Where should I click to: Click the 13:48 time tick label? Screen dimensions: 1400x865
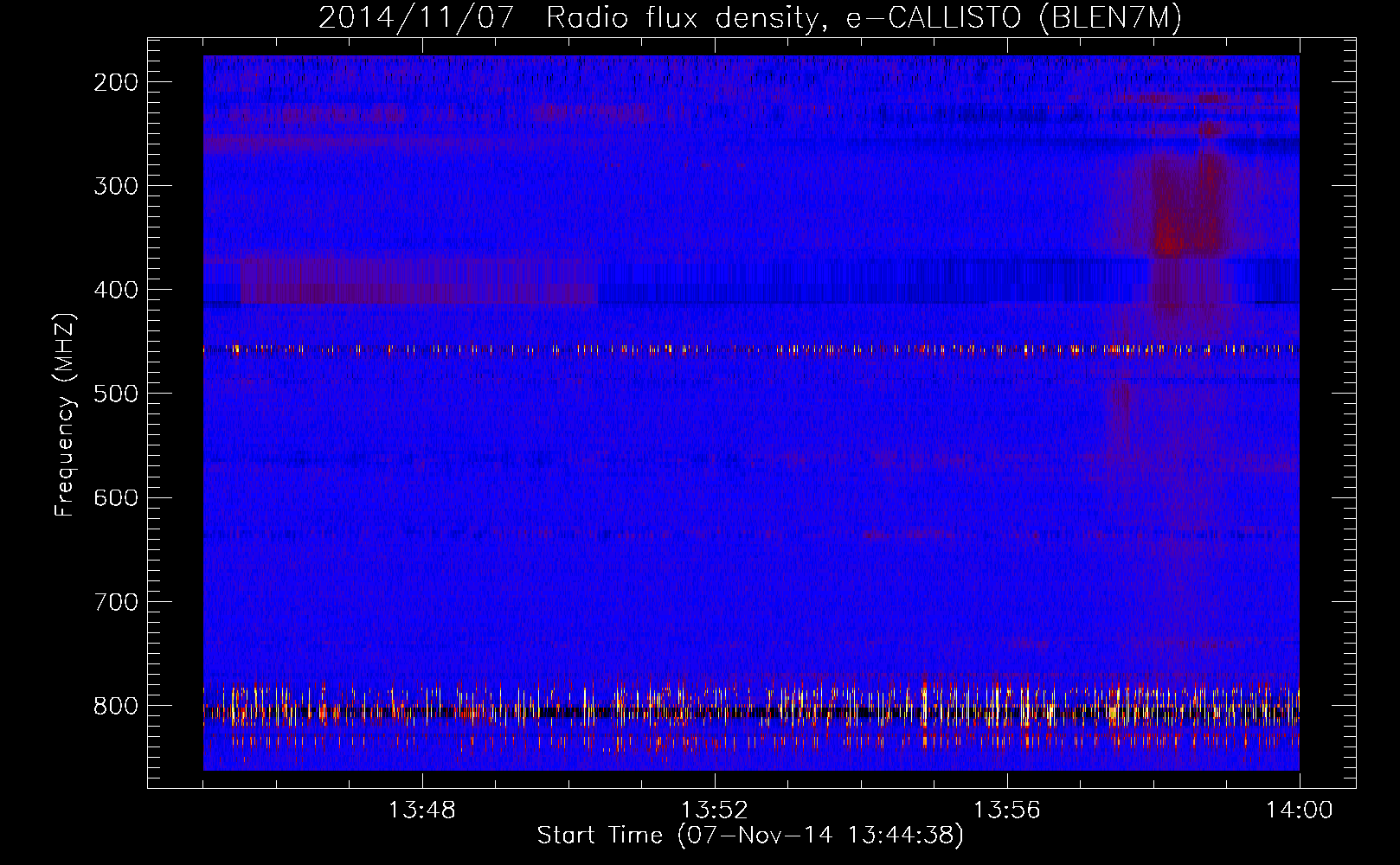pyautogui.click(x=422, y=811)
